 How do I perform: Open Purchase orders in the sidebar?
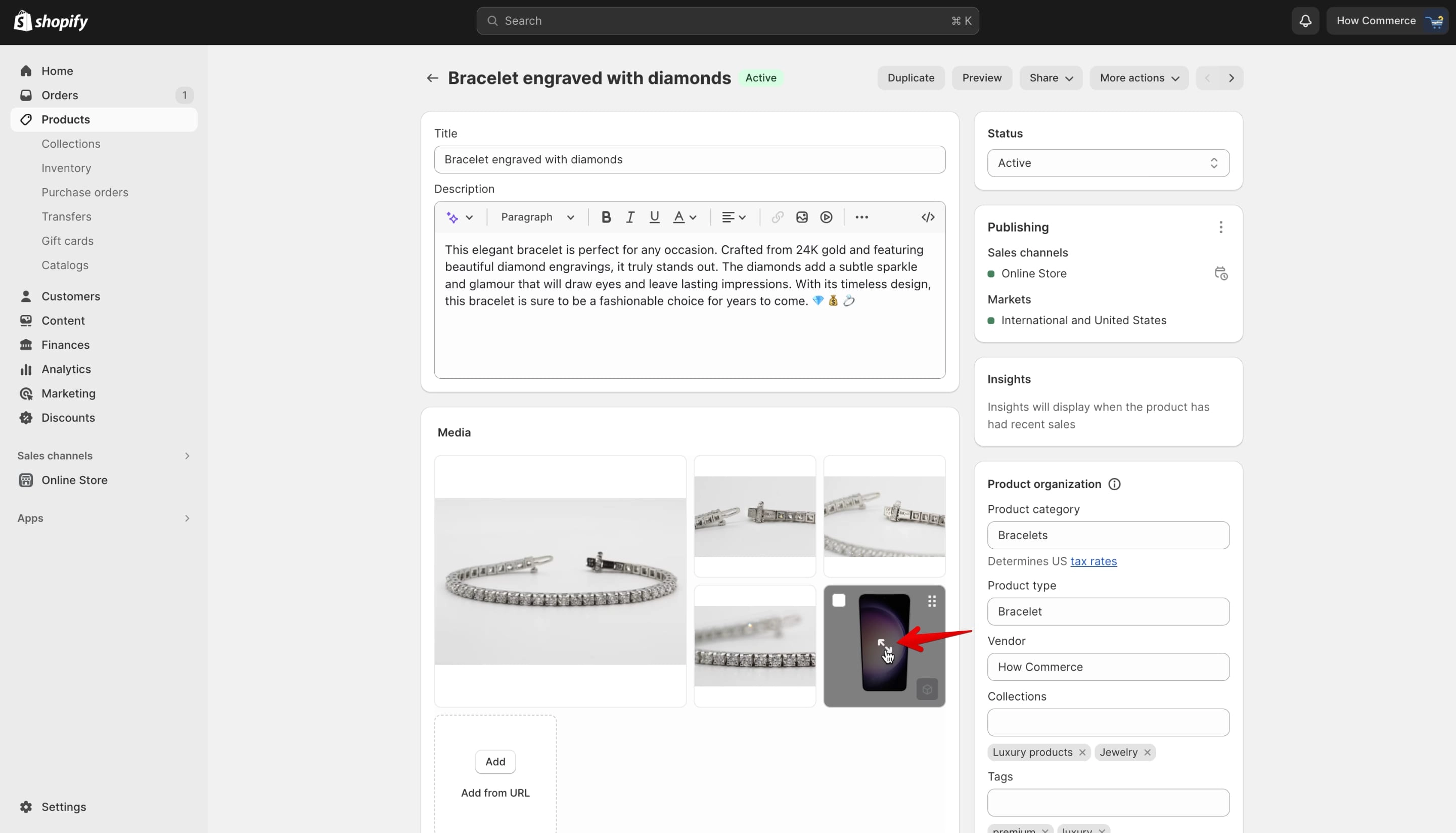coord(84,192)
